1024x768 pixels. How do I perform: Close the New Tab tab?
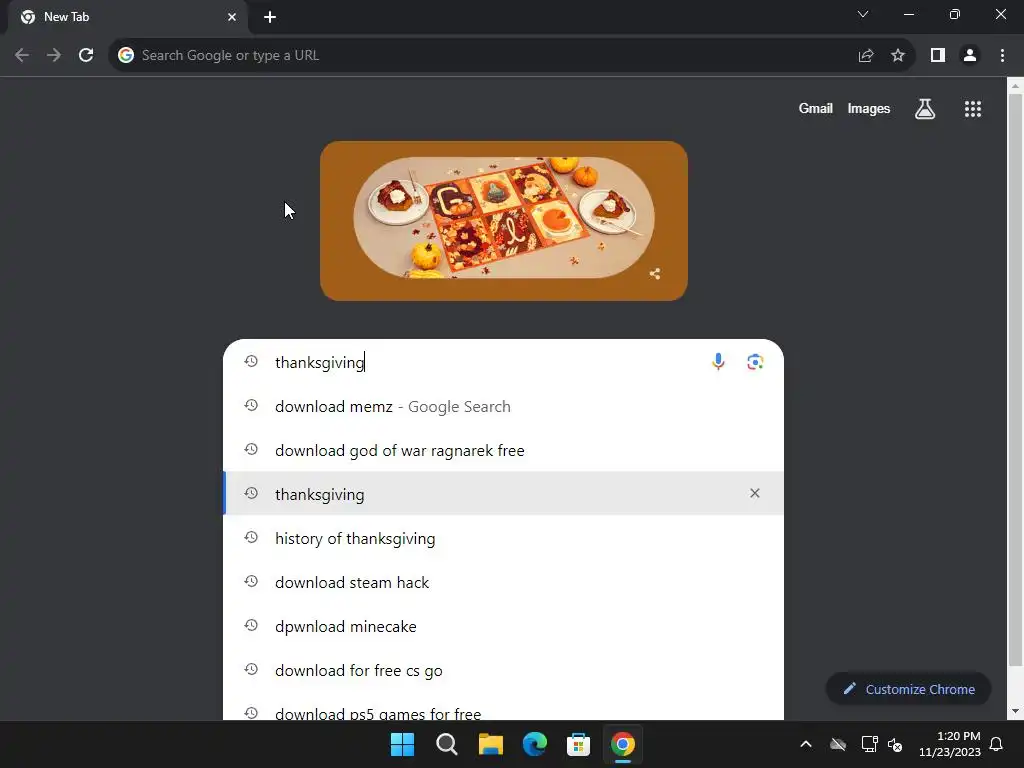point(232,17)
